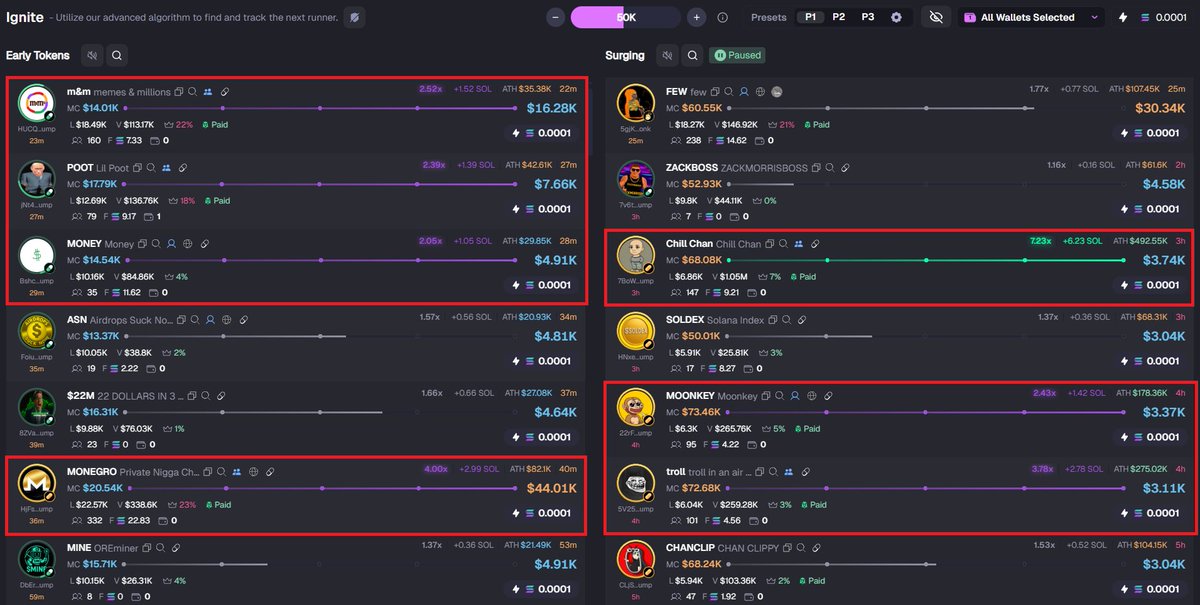Open search in Early Tokens column
This screenshot has height=605, width=1200.
pyautogui.click(x=118, y=56)
